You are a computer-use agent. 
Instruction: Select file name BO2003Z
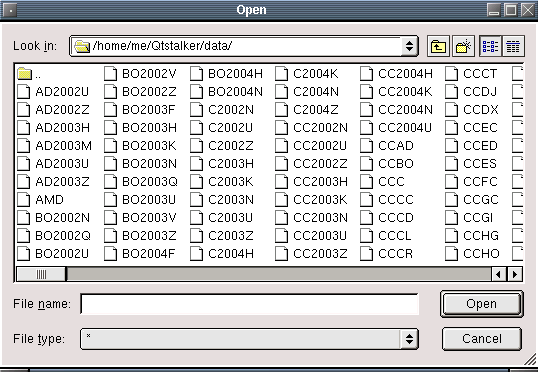coord(149,236)
